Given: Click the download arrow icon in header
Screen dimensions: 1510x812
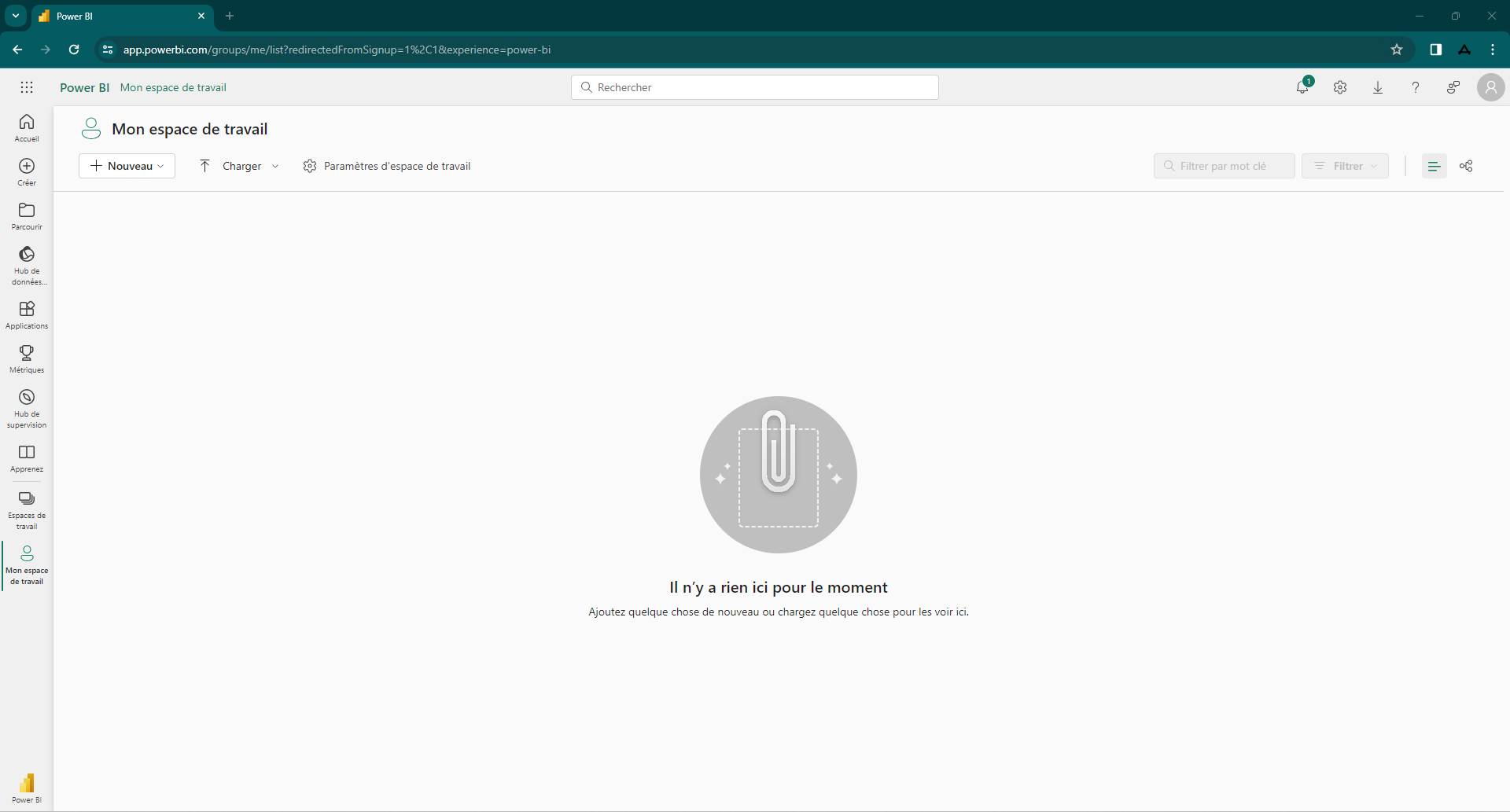Looking at the screenshot, I should tap(1378, 87).
